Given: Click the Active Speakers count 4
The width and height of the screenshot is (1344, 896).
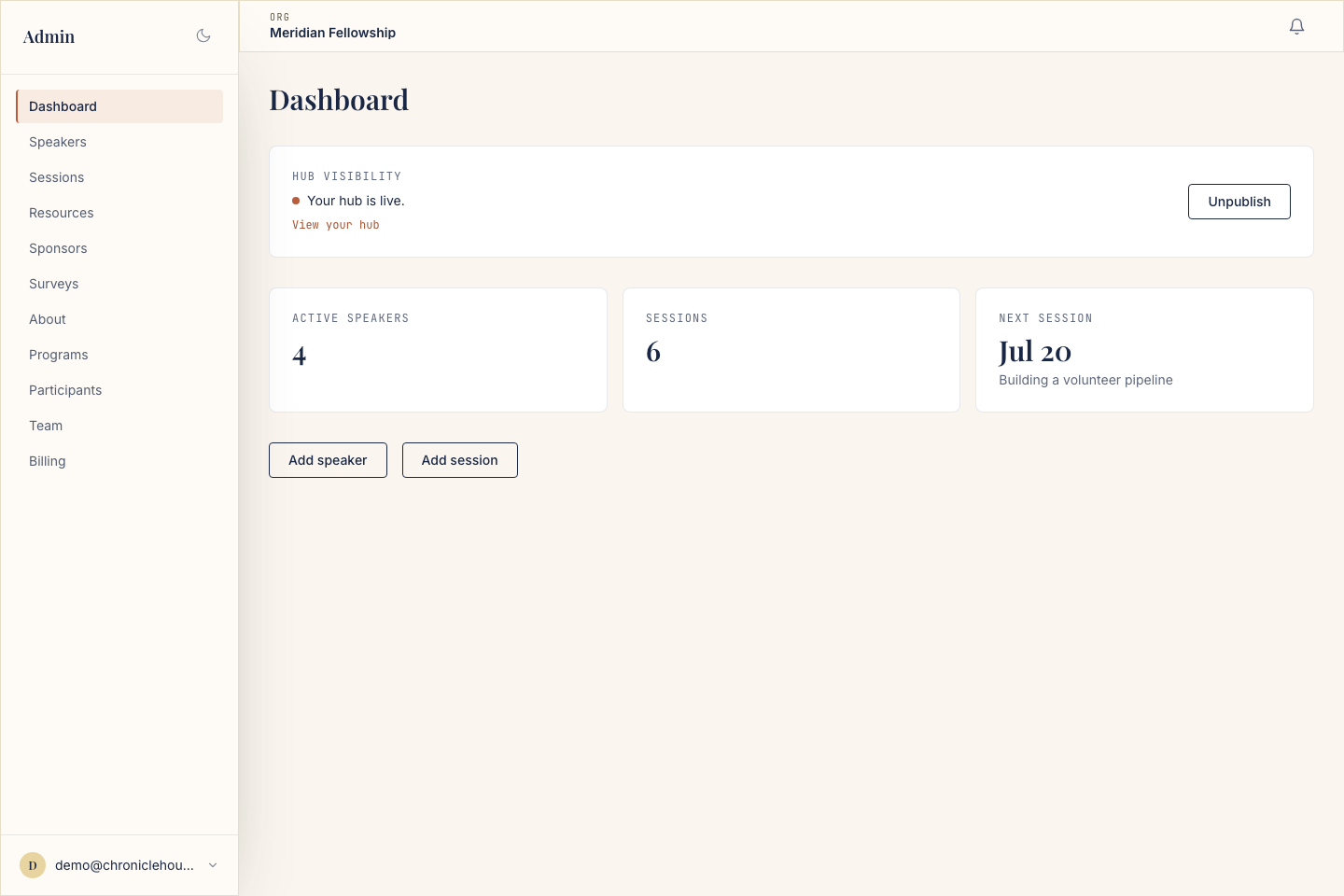Looking at the screenshot, I should 299,356.
